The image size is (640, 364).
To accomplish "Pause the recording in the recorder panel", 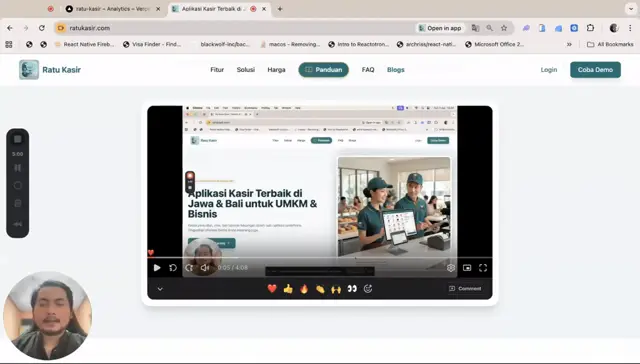I will click(x=18, y=168).
